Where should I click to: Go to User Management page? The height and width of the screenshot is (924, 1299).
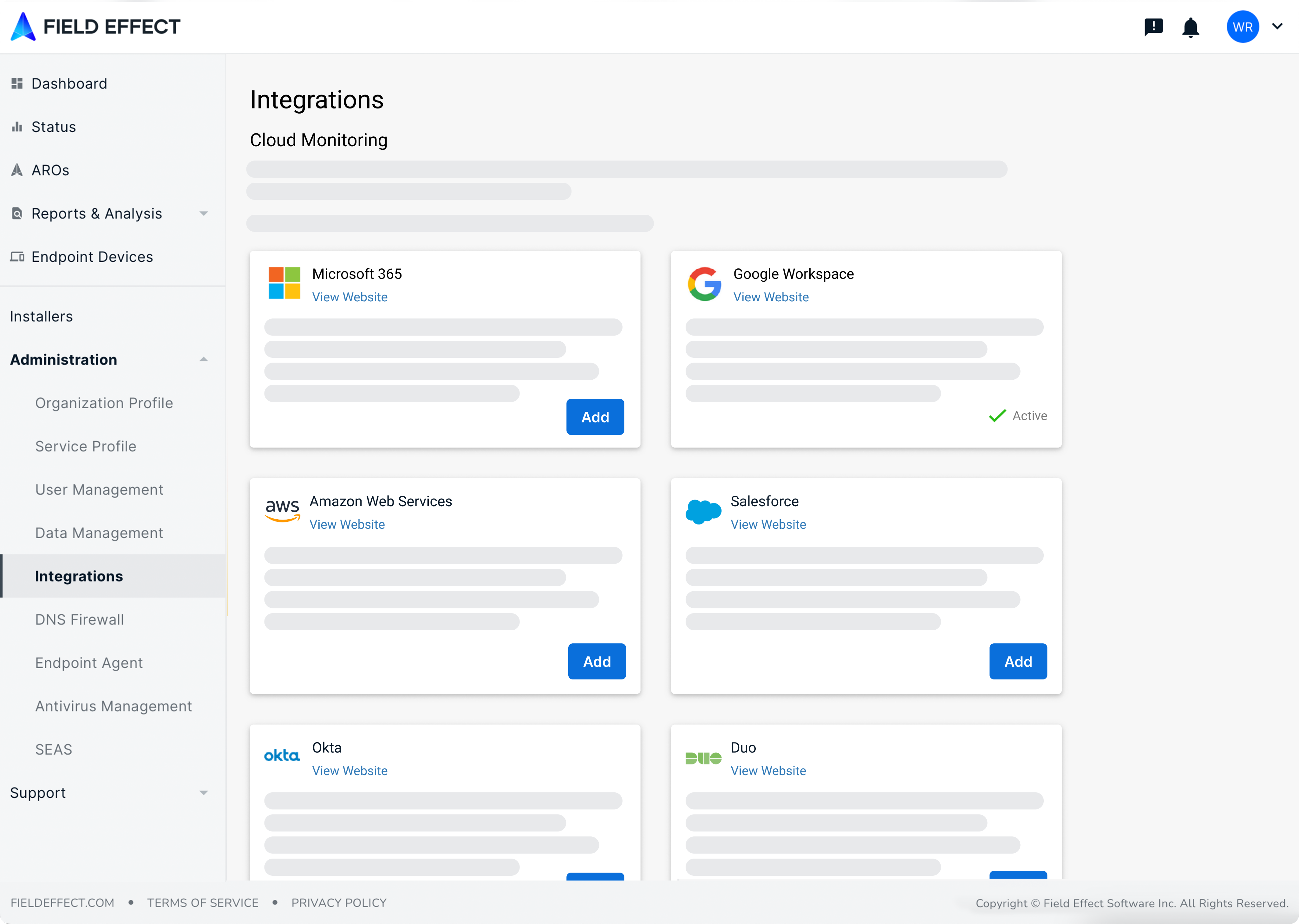[99, 489]
